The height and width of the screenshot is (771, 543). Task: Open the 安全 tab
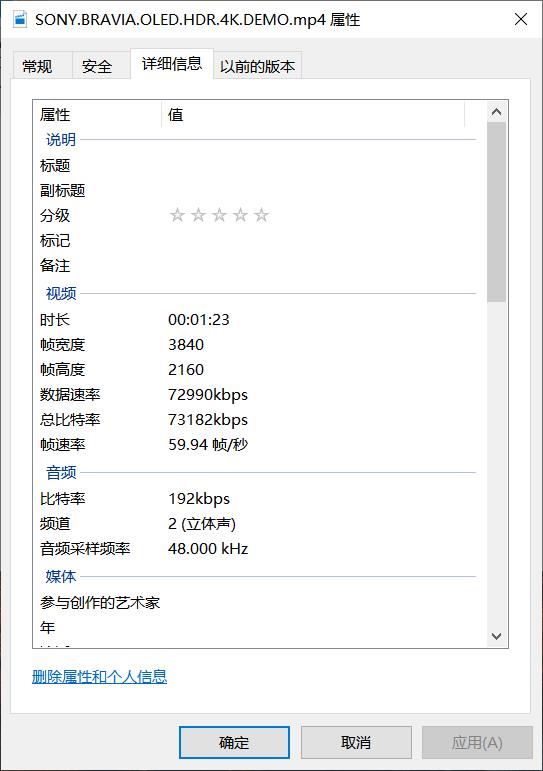tap(101, 65)
